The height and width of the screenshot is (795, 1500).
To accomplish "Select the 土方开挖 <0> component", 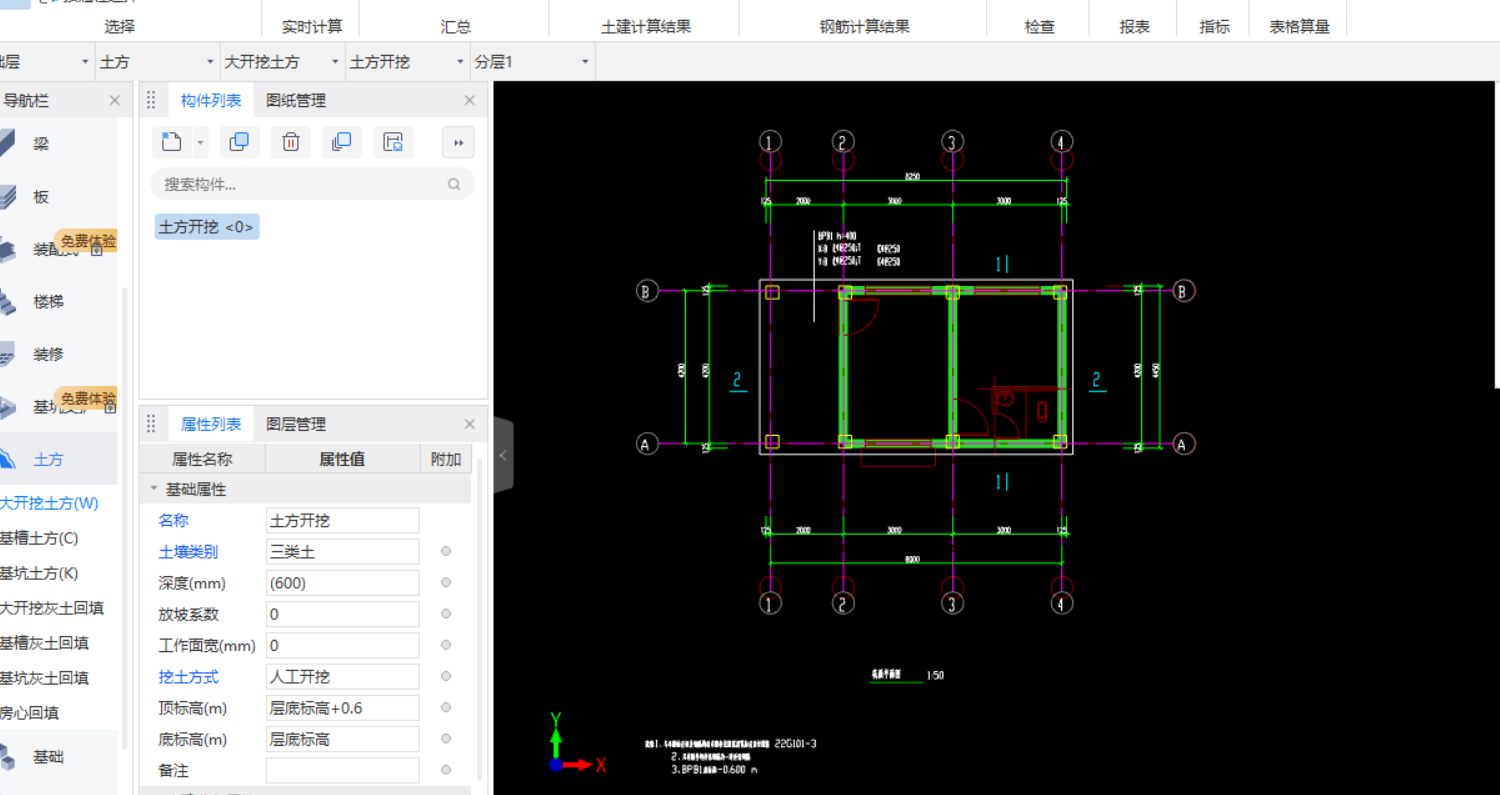I will tap(207, 227).
